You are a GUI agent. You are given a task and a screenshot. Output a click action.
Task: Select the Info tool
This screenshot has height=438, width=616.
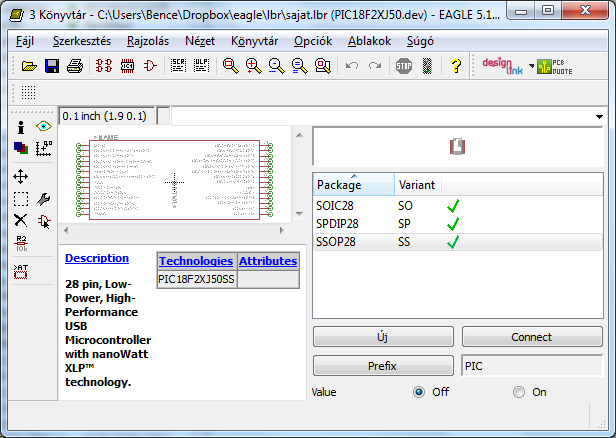click(x=21, y=127)
